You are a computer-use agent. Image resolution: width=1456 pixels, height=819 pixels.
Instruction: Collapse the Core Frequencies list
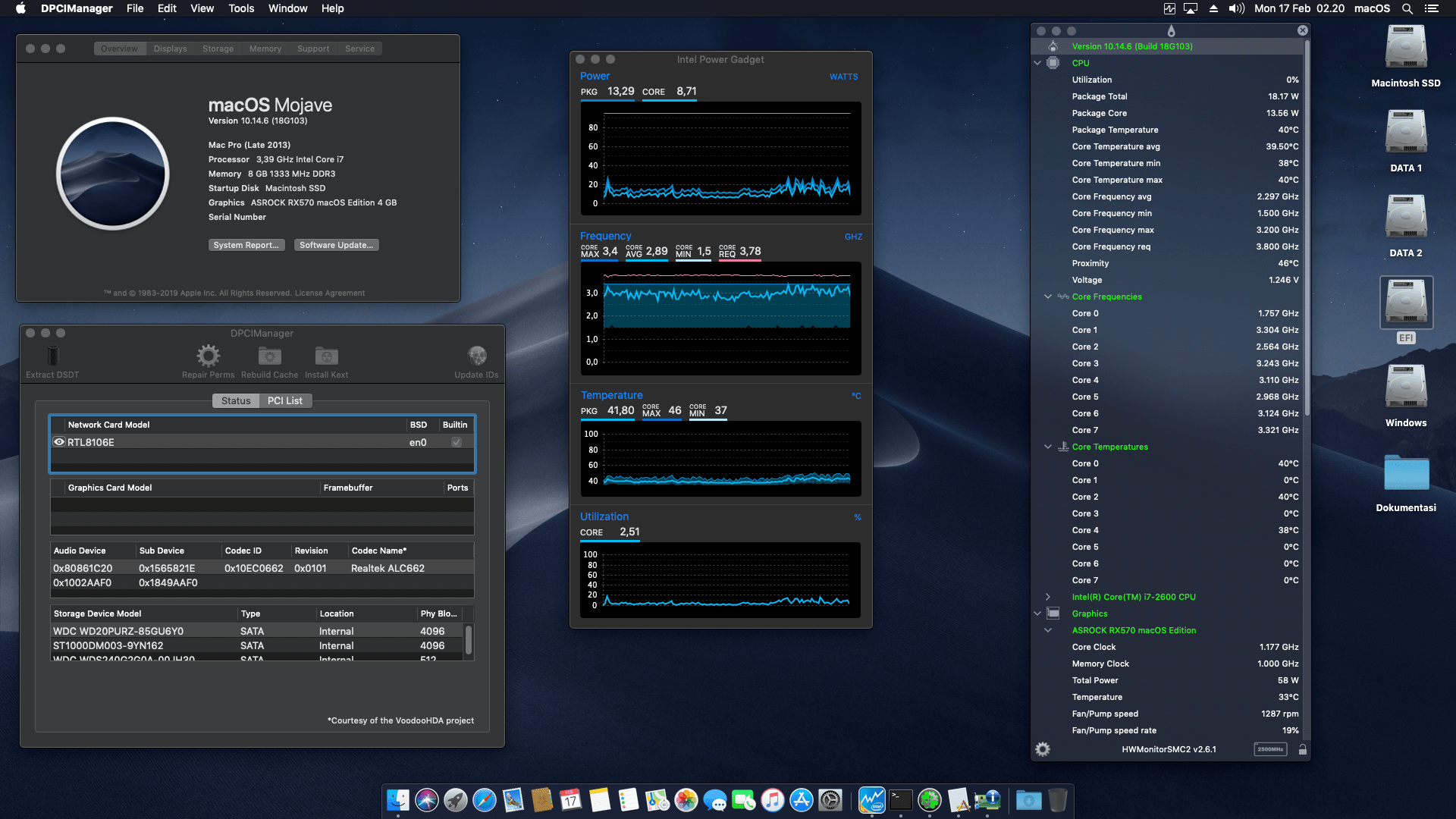coord(1048,297)
